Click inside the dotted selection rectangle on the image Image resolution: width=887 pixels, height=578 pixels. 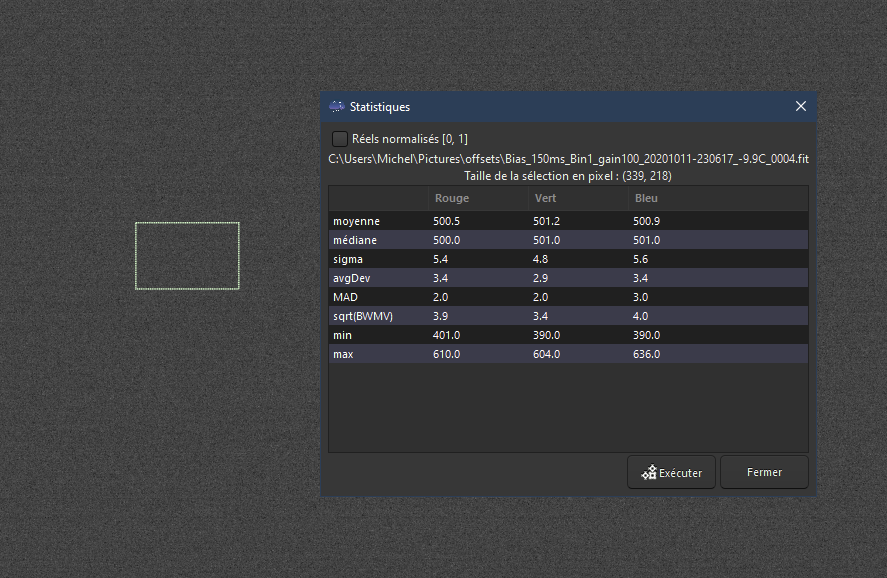coord(187,256)
